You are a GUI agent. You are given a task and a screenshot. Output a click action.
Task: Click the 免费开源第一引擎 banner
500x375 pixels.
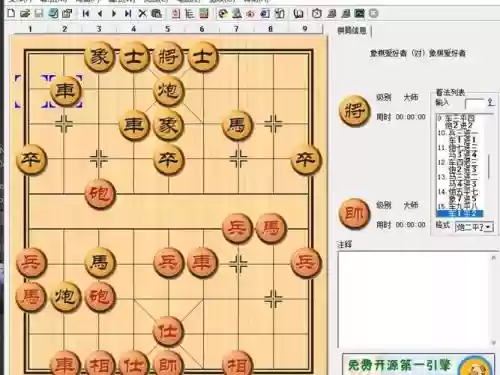click(418, 365)
